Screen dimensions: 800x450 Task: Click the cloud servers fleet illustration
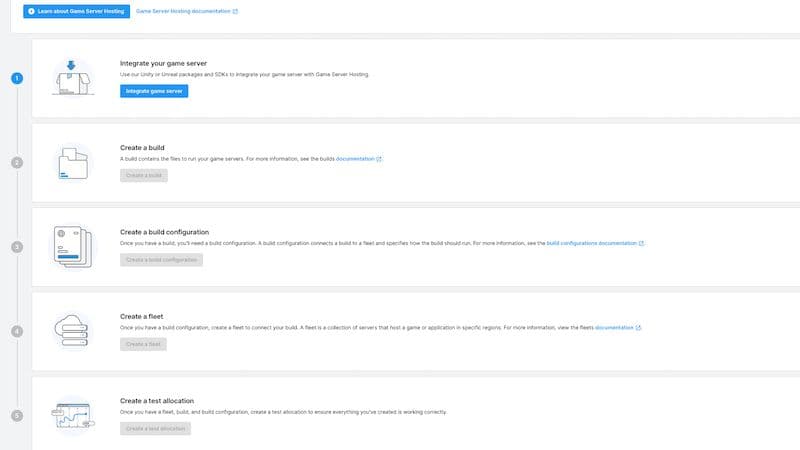[73, 331]
